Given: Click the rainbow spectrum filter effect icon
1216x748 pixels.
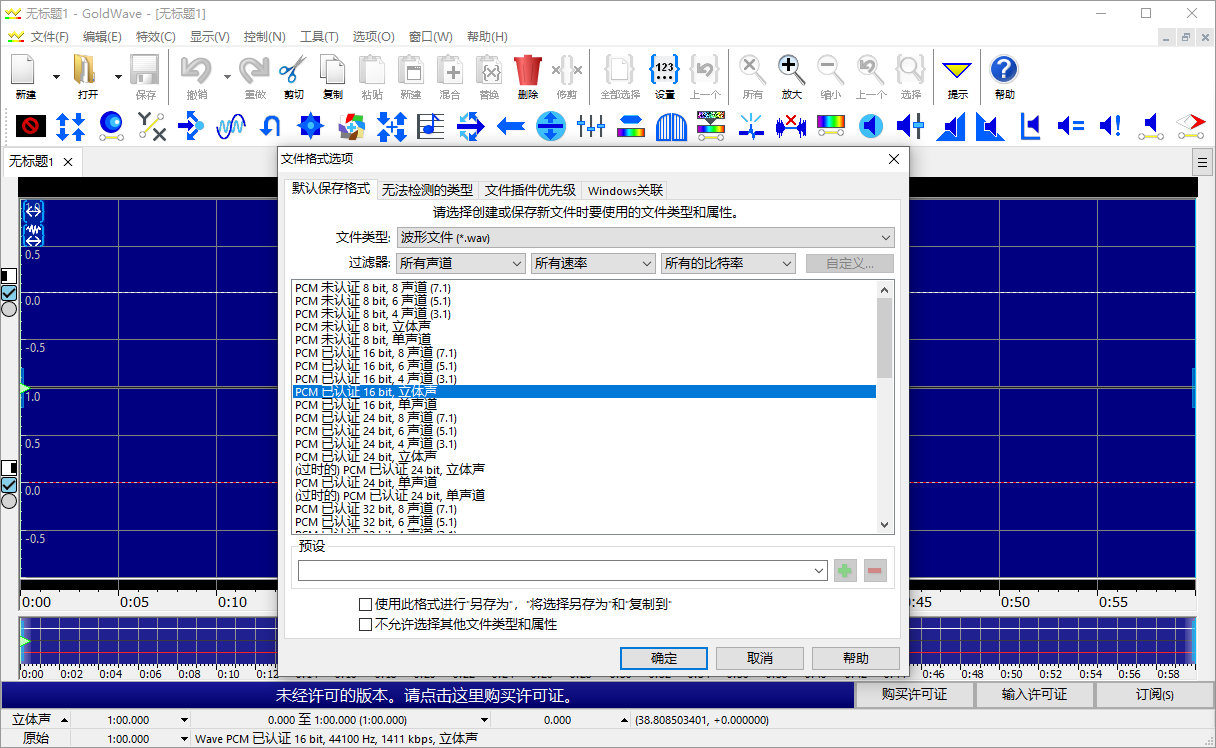Looking at the screenshot, I should 831,126.
